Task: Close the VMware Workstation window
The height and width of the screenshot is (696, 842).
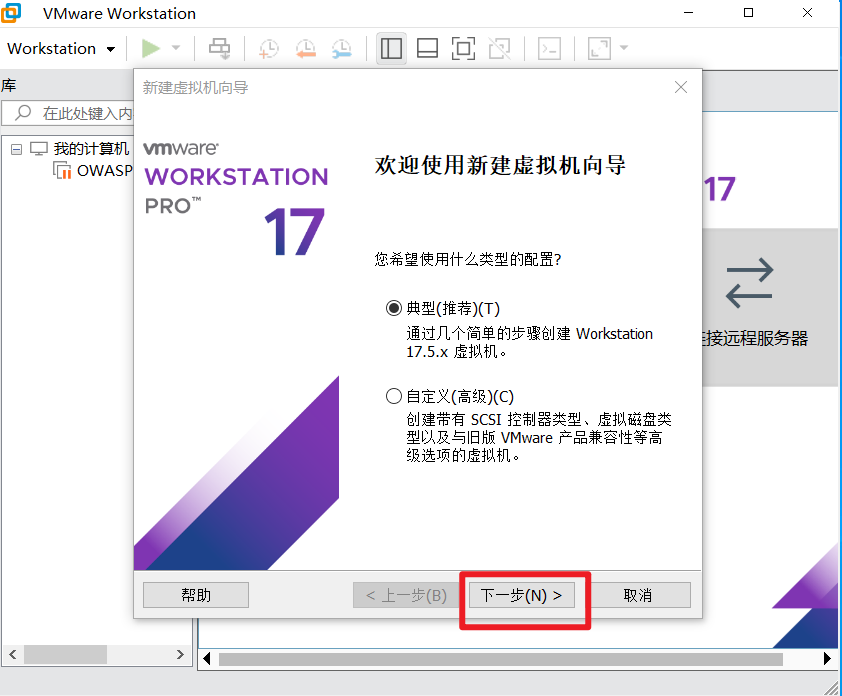Action: point(807,13)
